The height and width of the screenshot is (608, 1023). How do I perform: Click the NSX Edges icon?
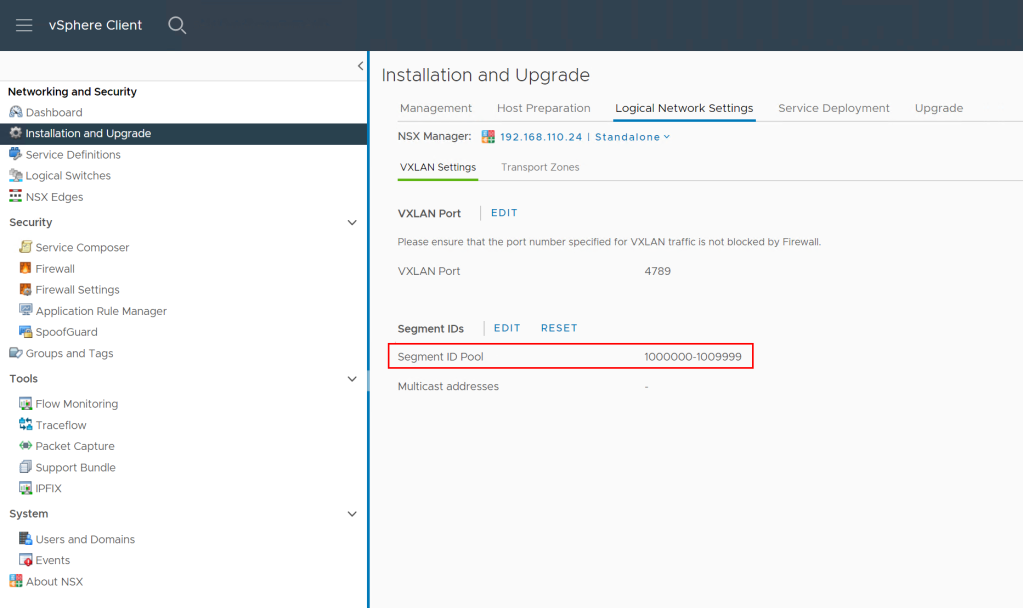pyautogui.click(x=15, y=197)
